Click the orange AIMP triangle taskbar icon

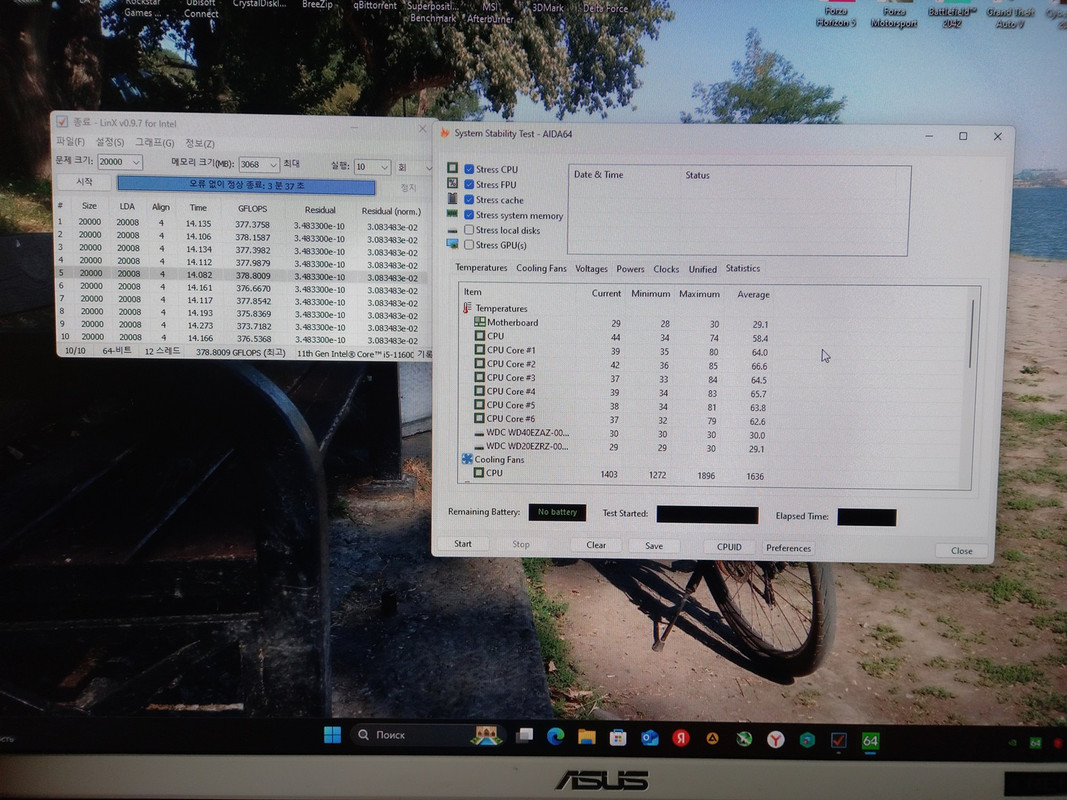pos(712,739)
